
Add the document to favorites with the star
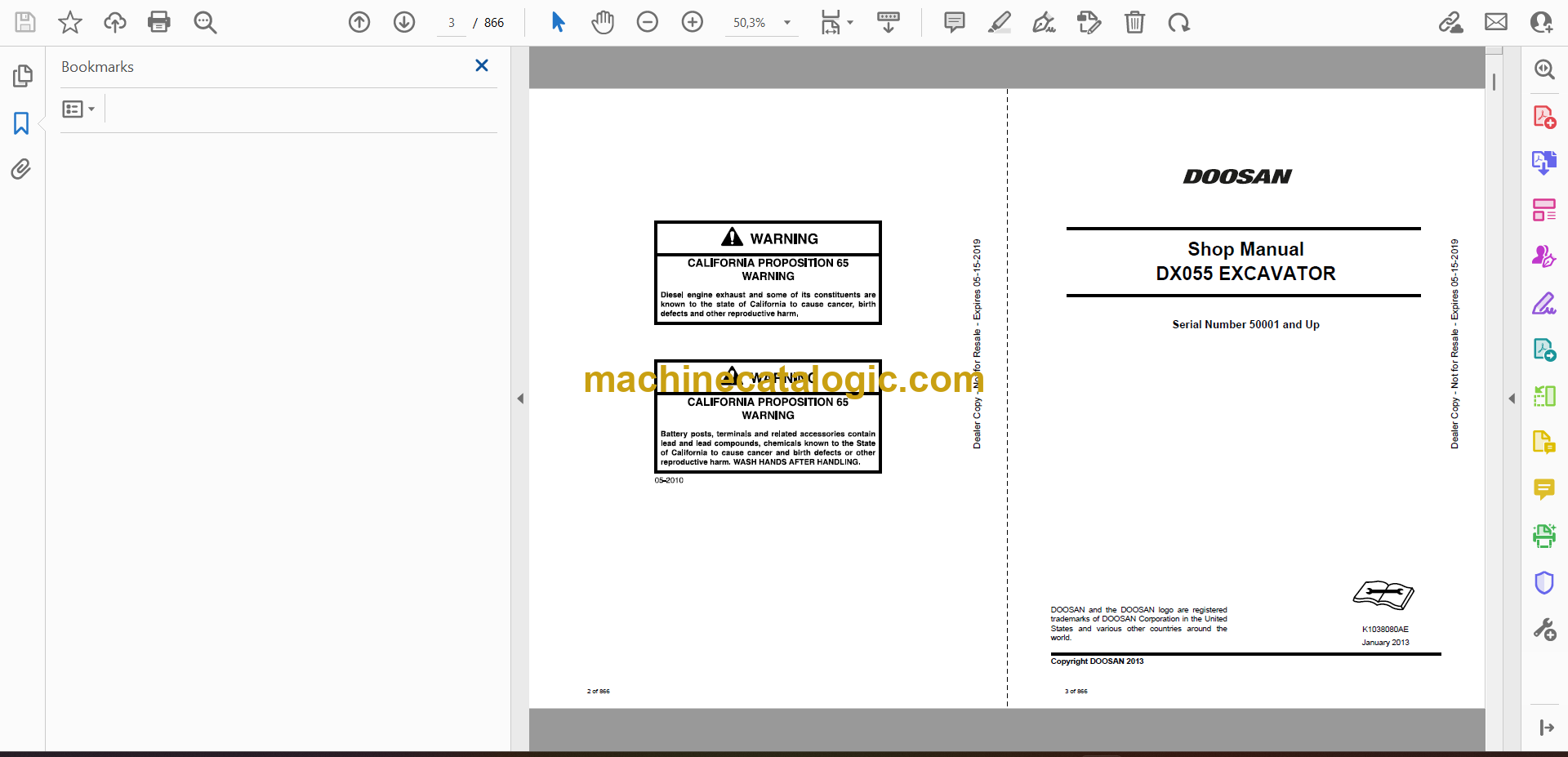coord(70,22)
